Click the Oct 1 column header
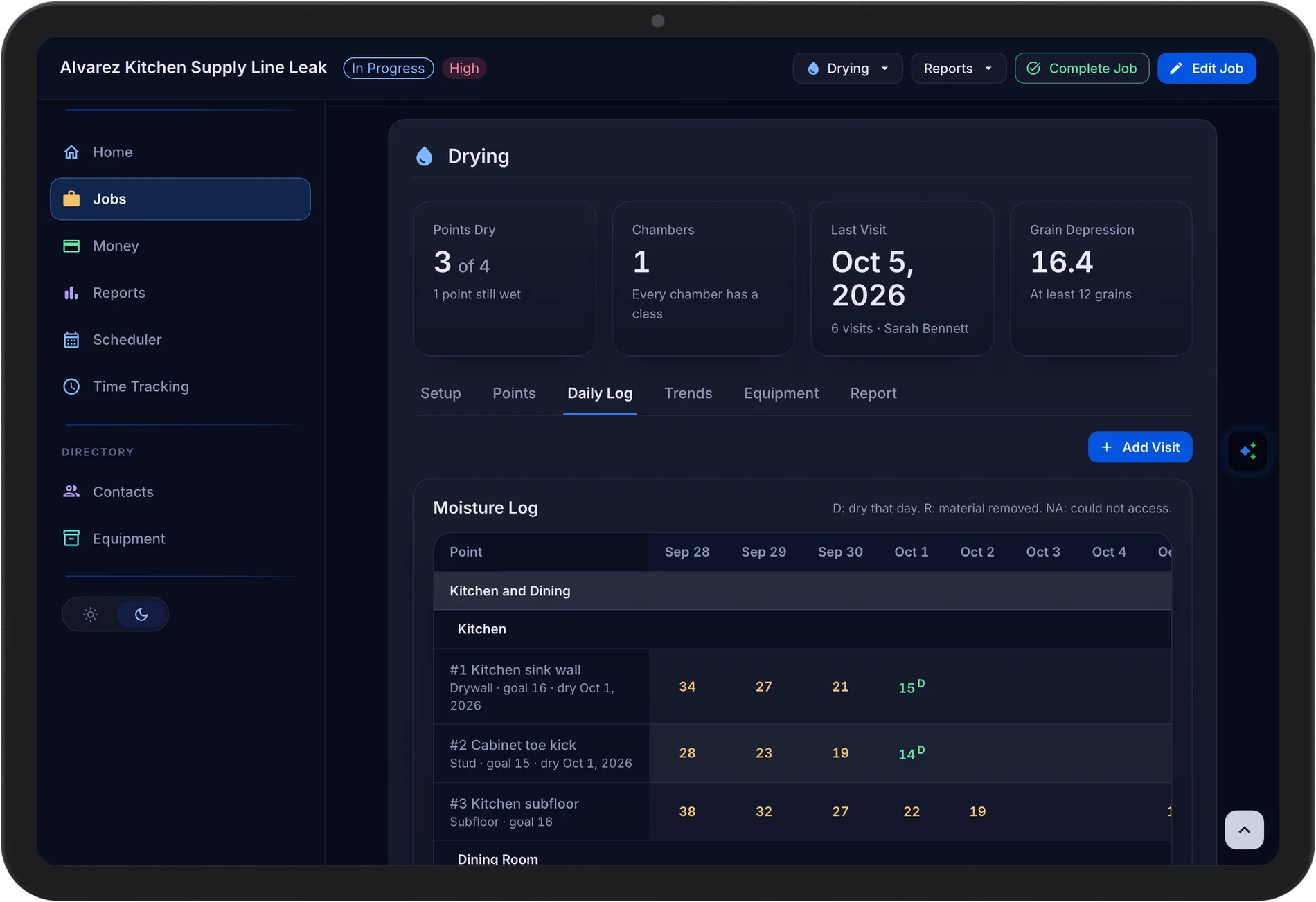1316x902 pixels. (x=911, y=552)
